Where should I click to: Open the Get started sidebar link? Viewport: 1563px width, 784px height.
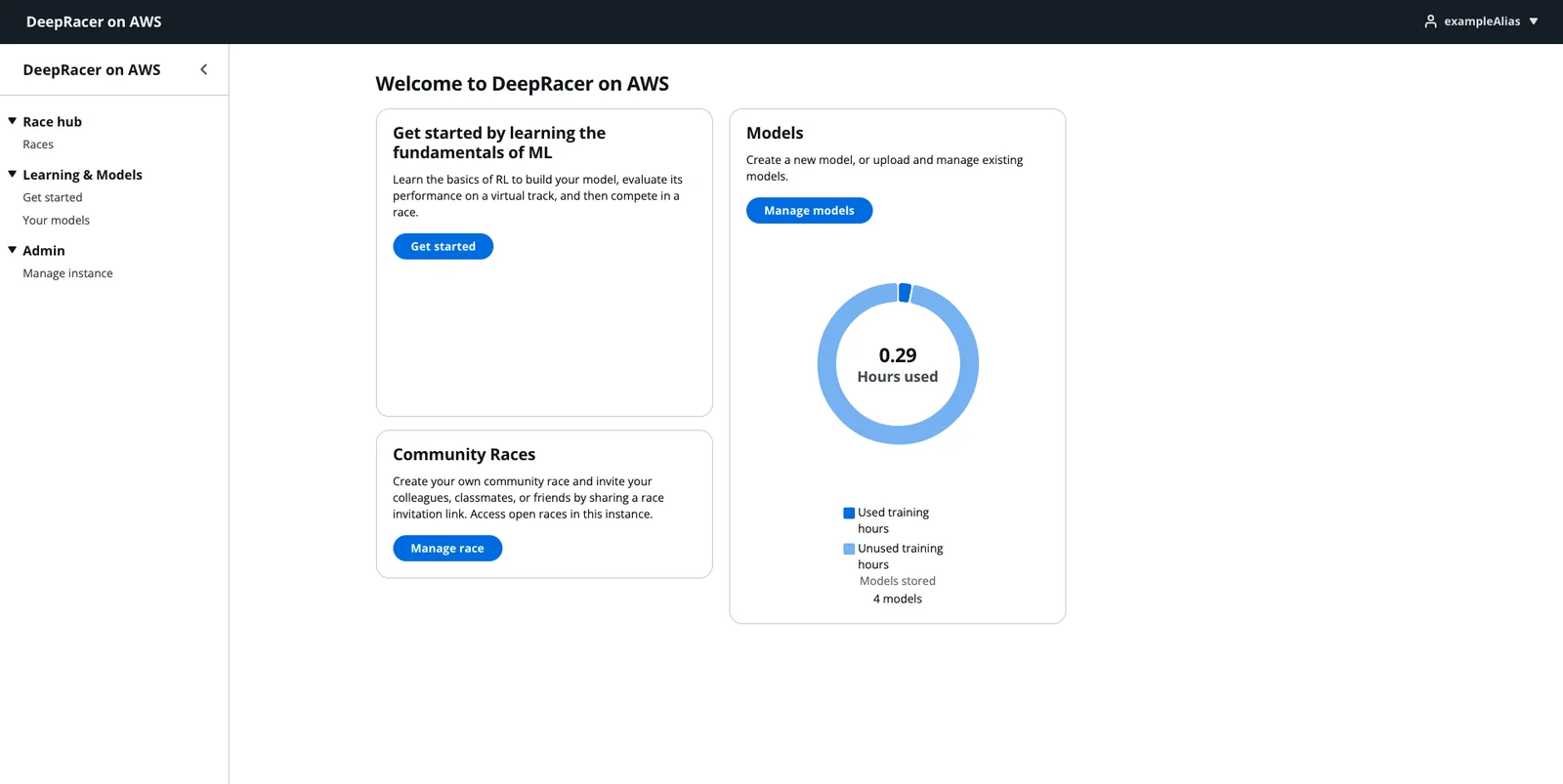coord(53,197)
